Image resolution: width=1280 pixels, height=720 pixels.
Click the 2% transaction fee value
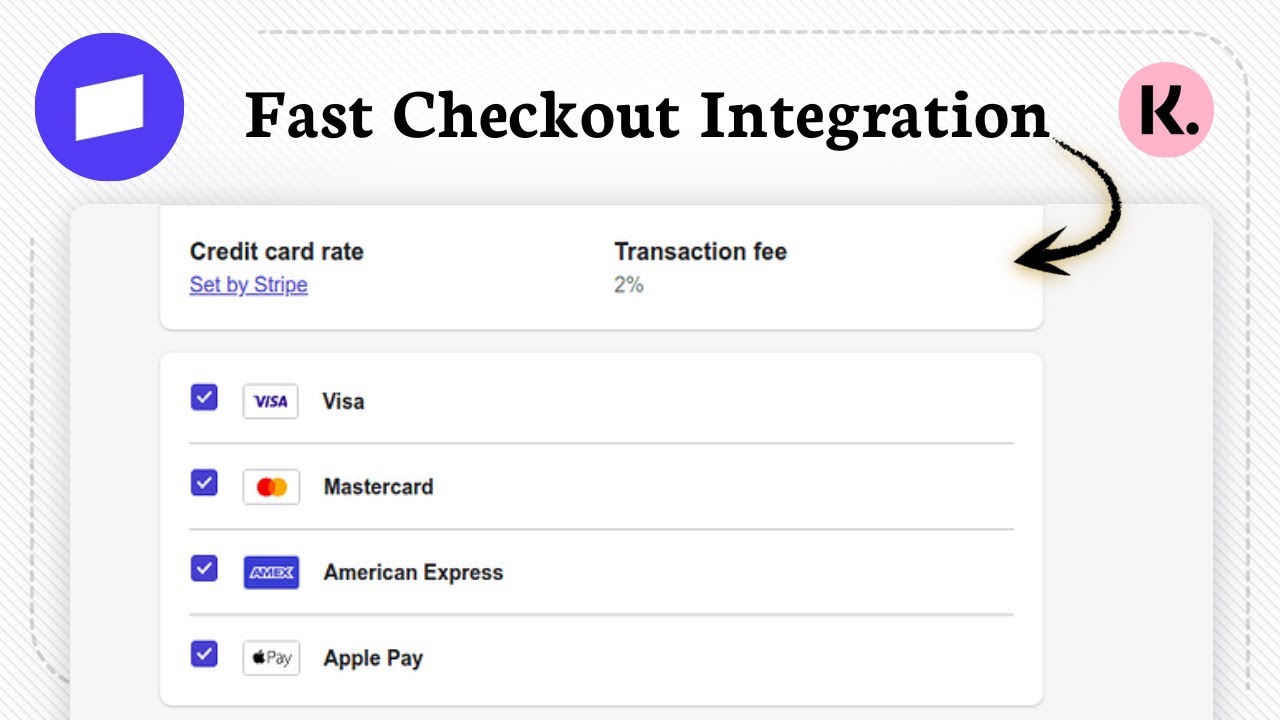tap(629, 285)
